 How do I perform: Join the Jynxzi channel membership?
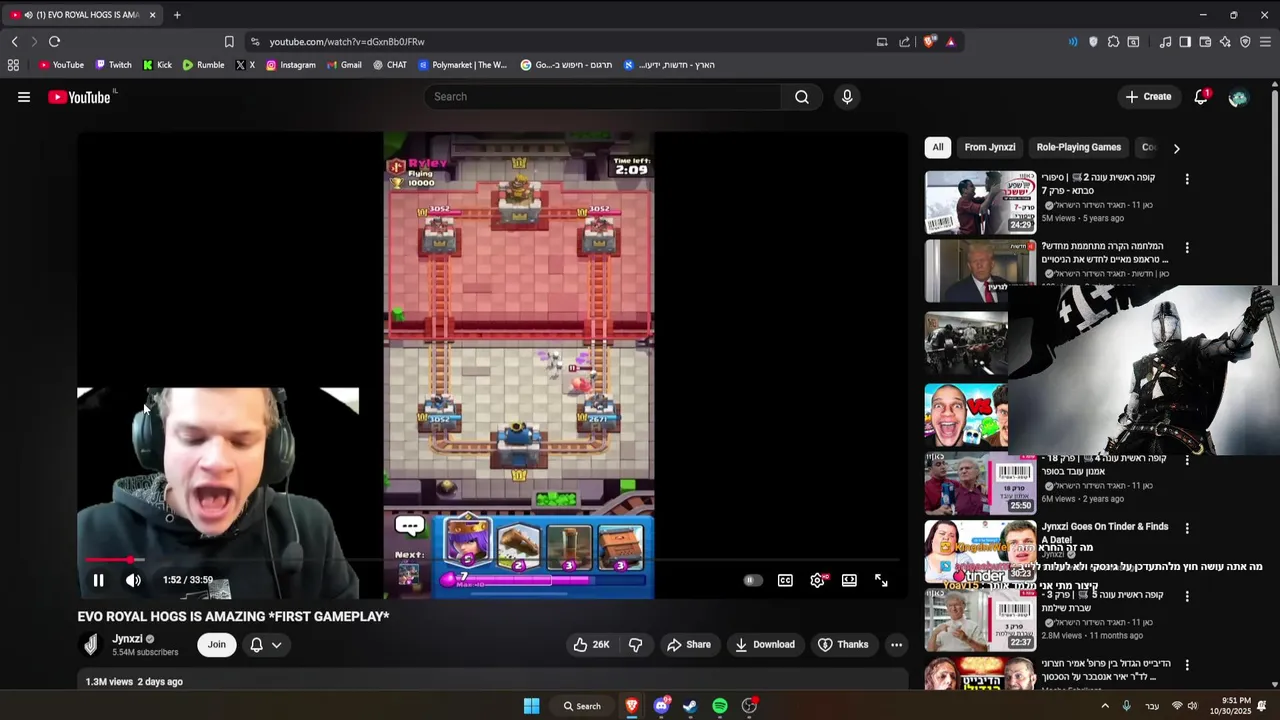click(x=217, y=645)
